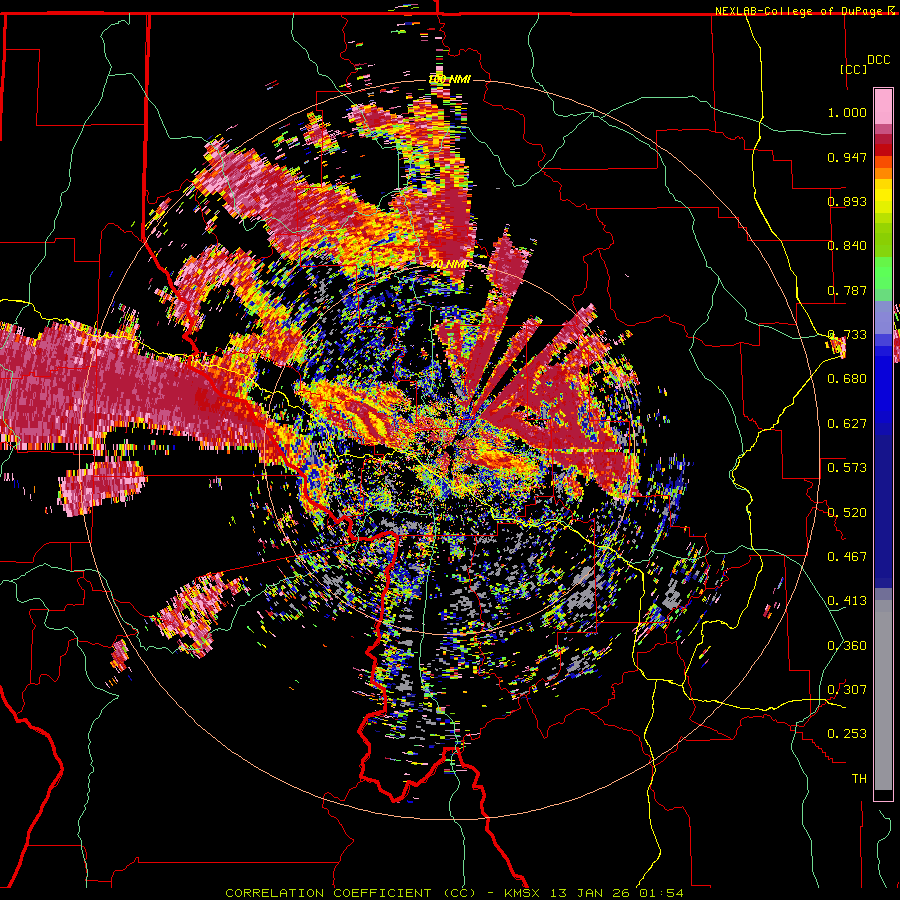The height and width of the screenshot is (900, 900).
Task: Click the 0.893 scale value
Action: tap(847, 201)
